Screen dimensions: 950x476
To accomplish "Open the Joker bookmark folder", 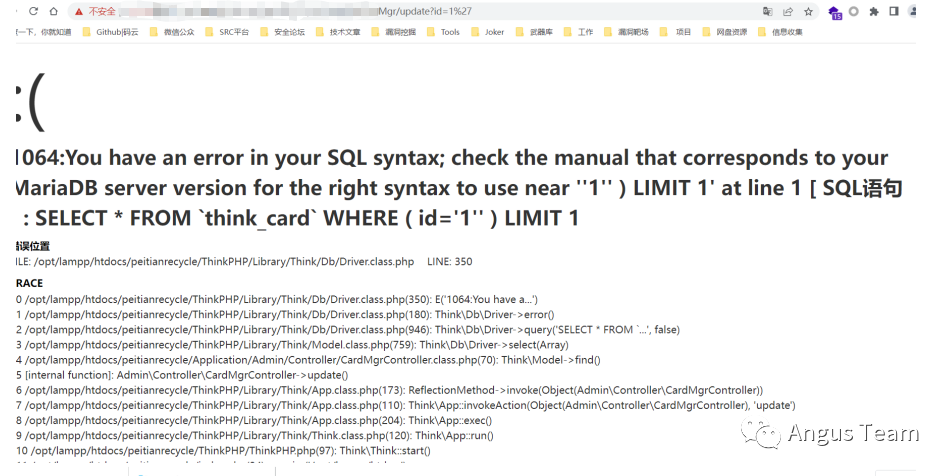I will pyautogui.click(x=488, y=32).
